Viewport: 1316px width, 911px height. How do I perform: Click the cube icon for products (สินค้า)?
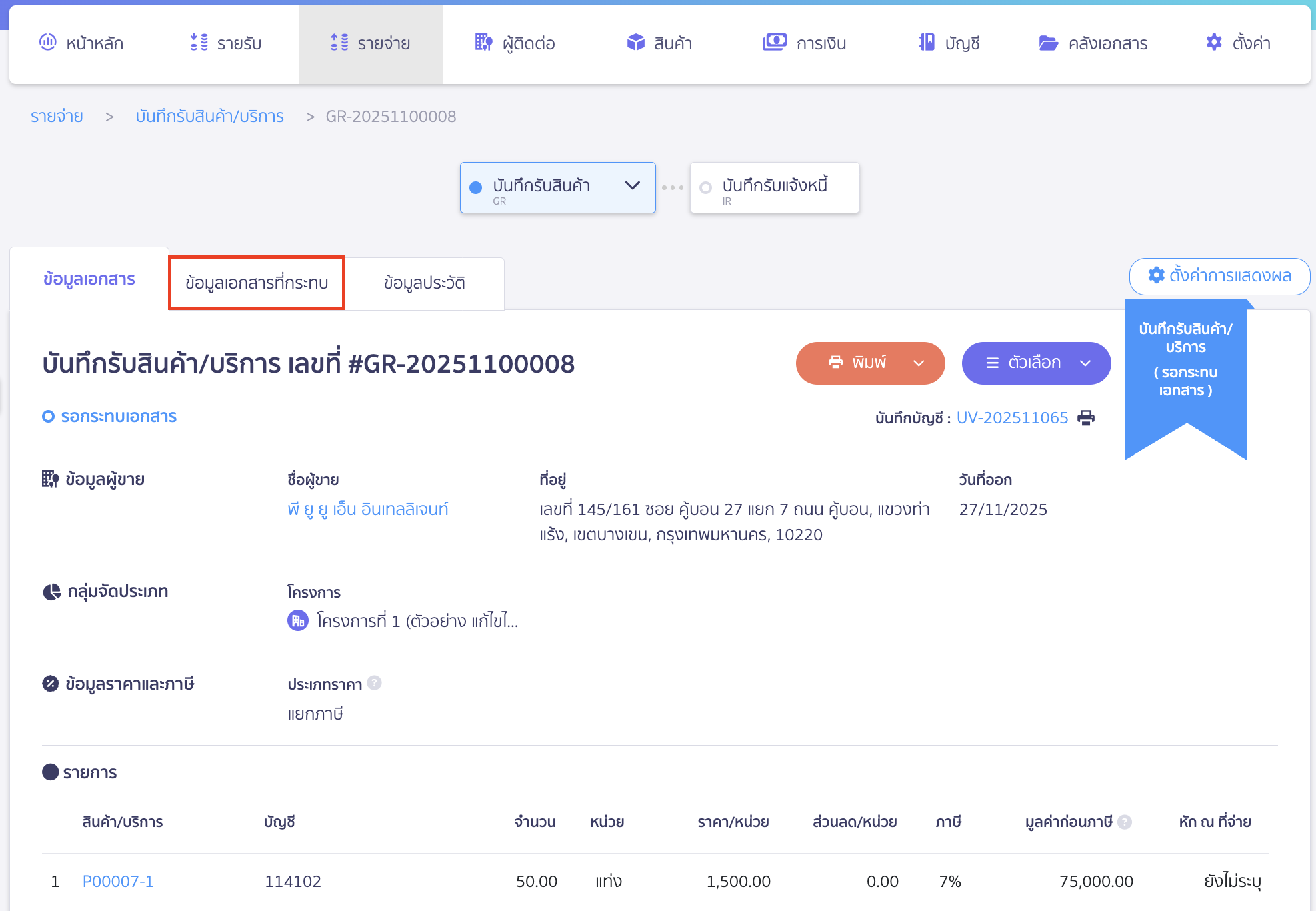point(635,43)
